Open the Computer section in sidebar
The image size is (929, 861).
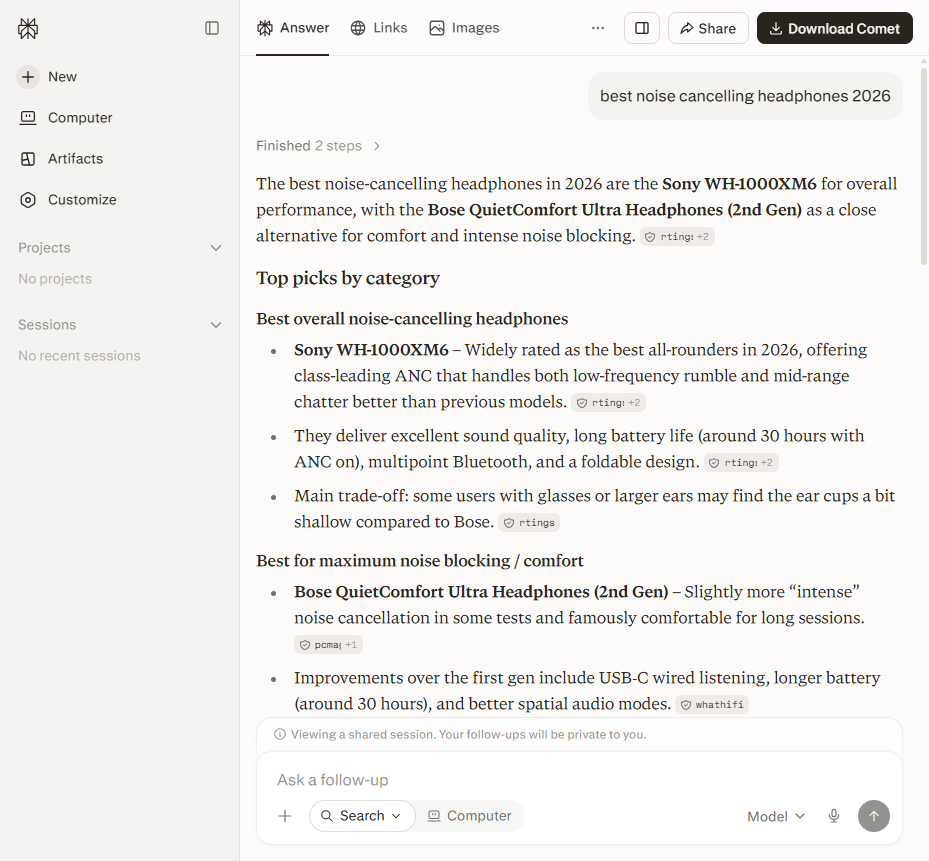click(66, 118)
